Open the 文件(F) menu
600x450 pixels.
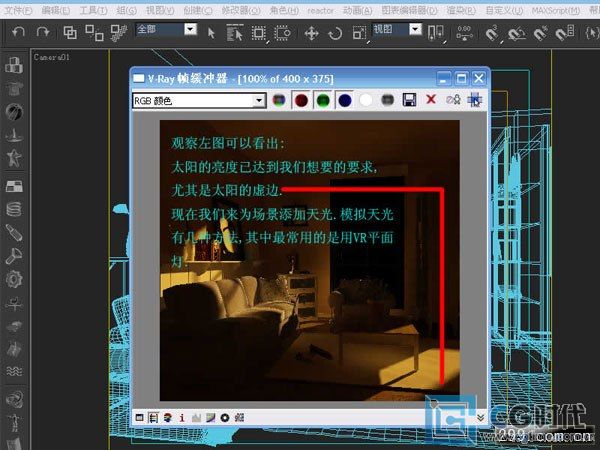(x=18, y=9)
